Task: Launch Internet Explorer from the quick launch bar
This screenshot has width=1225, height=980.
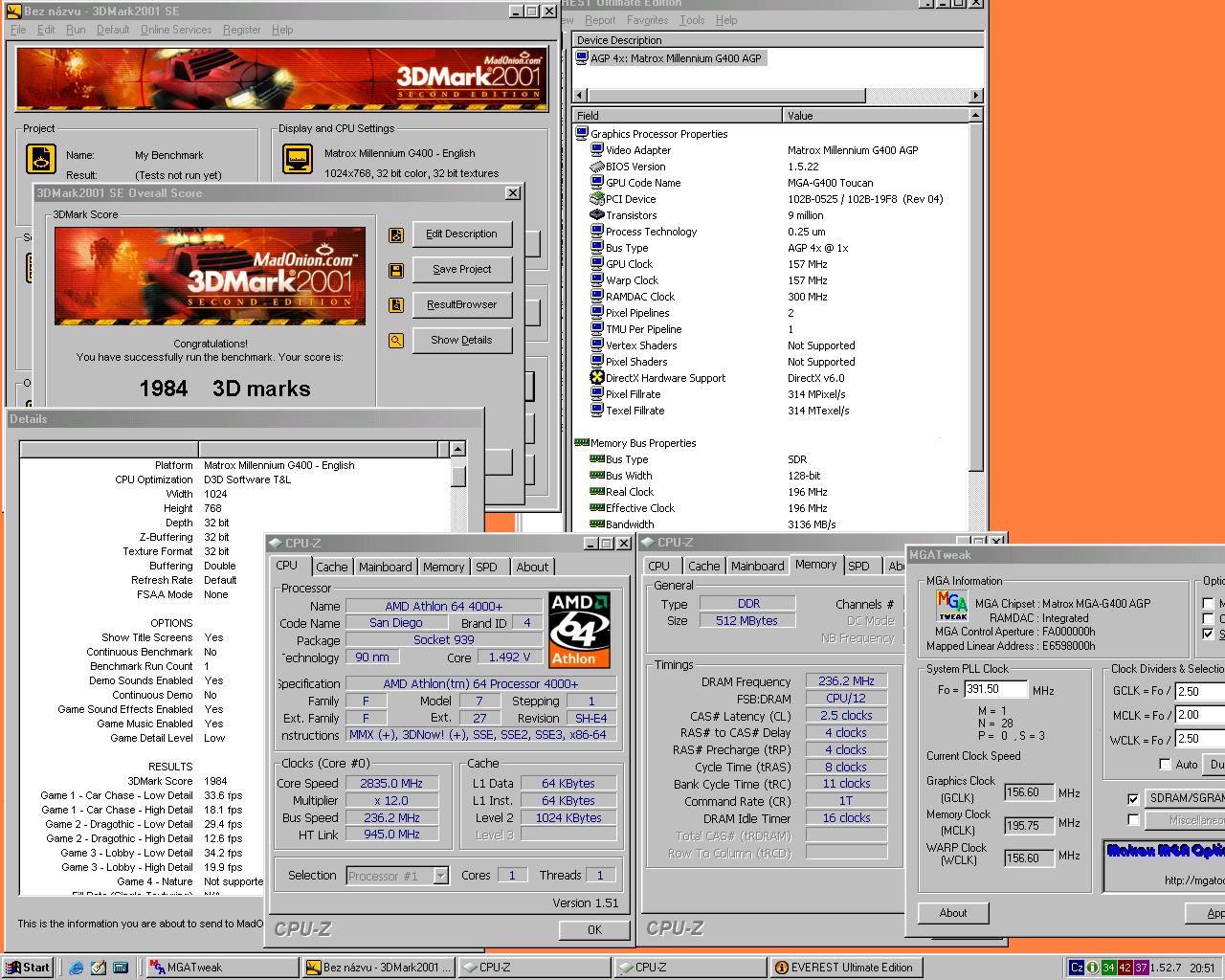Action: point(77,968)
